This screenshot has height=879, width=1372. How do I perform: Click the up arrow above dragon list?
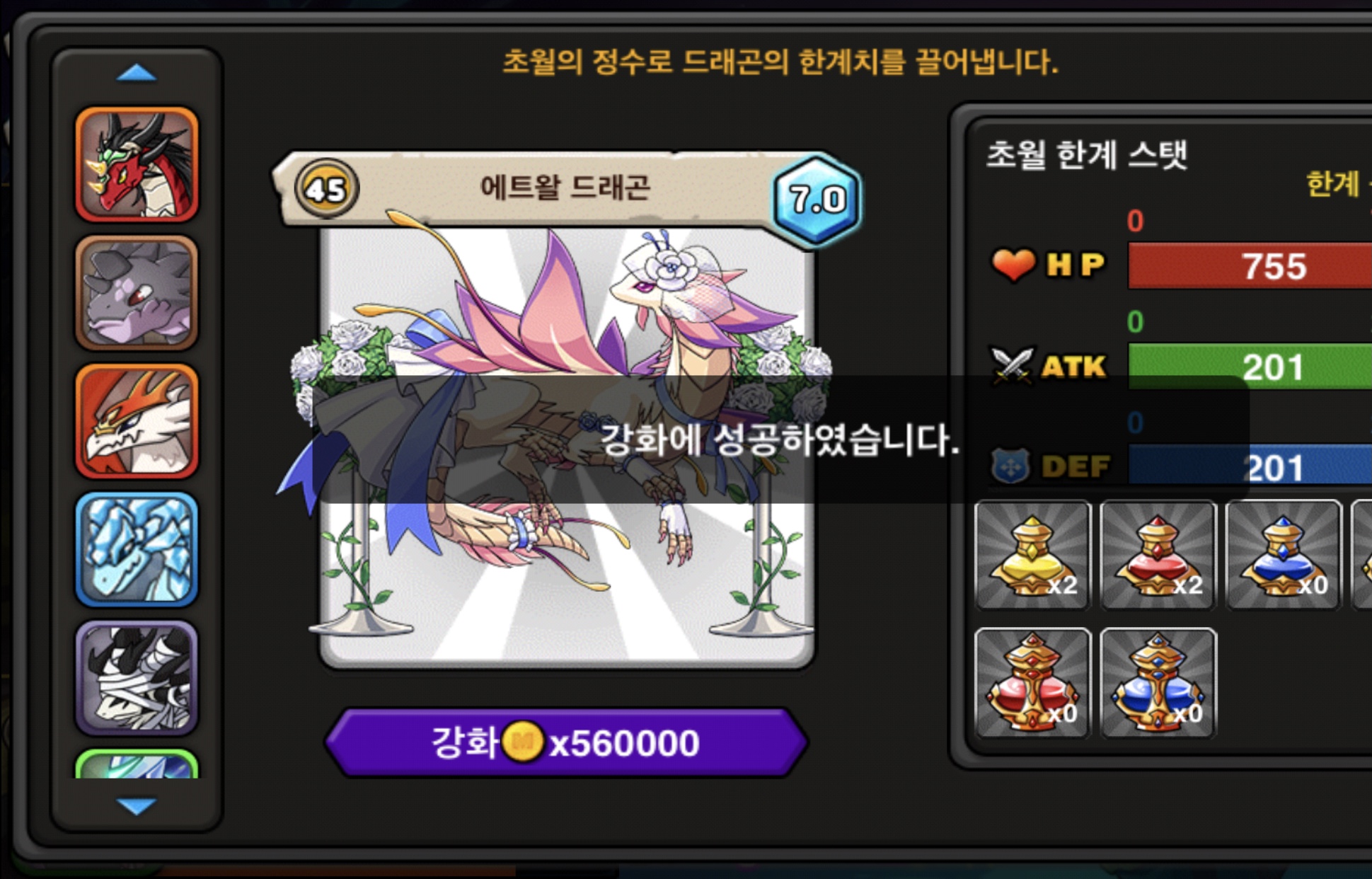136,73
